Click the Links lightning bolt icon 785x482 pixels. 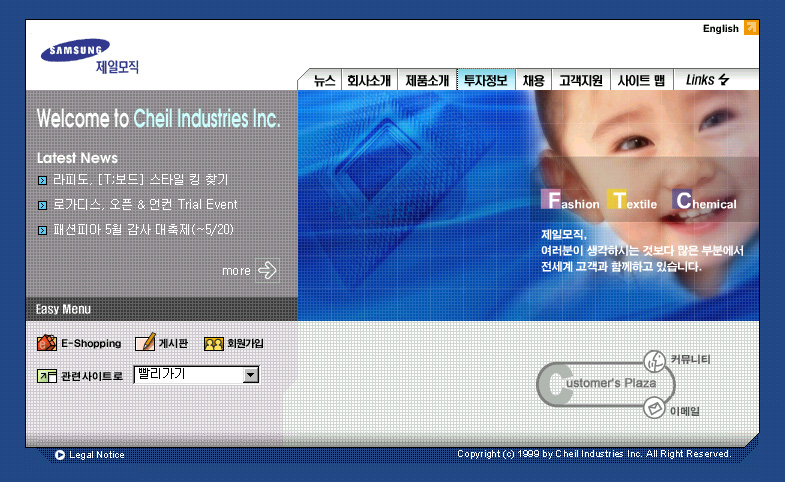[x=724, y=80]
